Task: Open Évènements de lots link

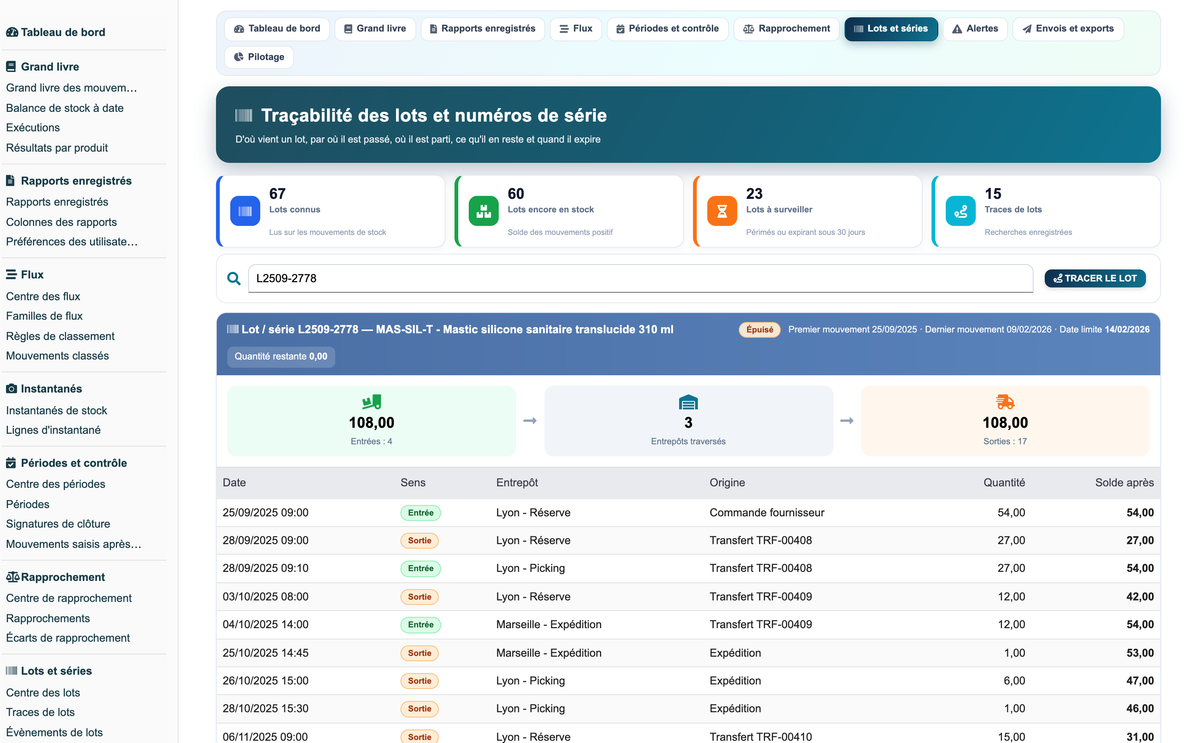Action: pos(54,732)
